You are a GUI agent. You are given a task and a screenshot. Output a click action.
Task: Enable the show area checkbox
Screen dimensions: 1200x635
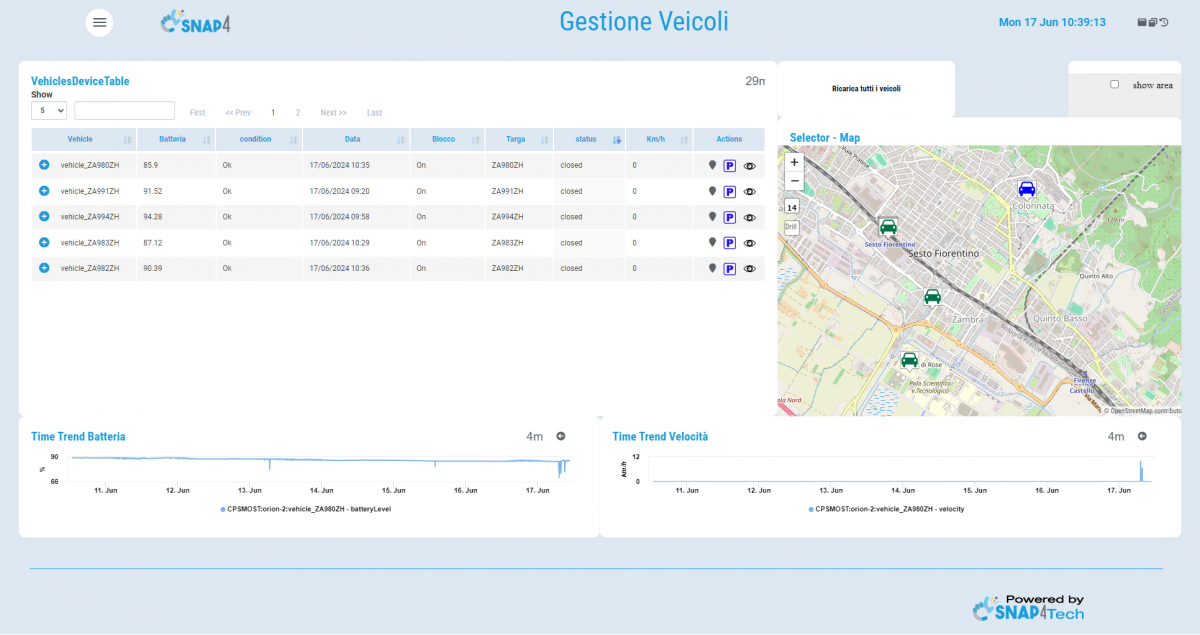(x=1114, y=85)
